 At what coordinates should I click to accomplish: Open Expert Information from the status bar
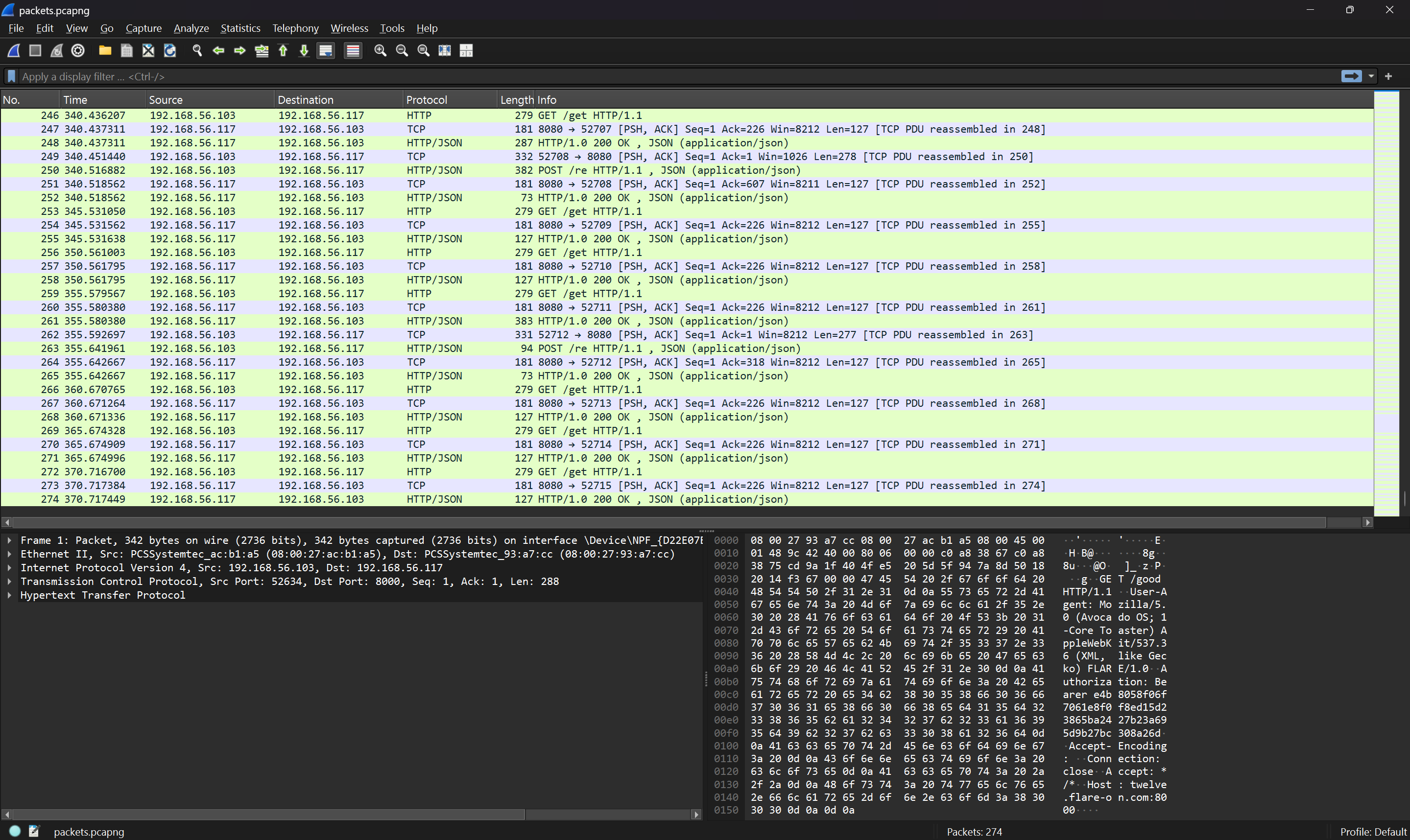(15, 831)
